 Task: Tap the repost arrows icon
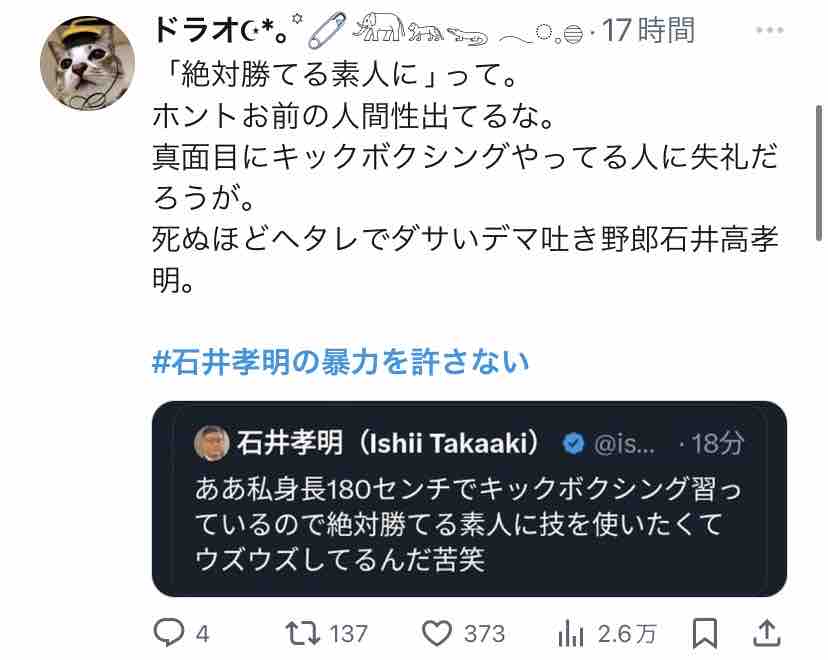tap(303, 633)
